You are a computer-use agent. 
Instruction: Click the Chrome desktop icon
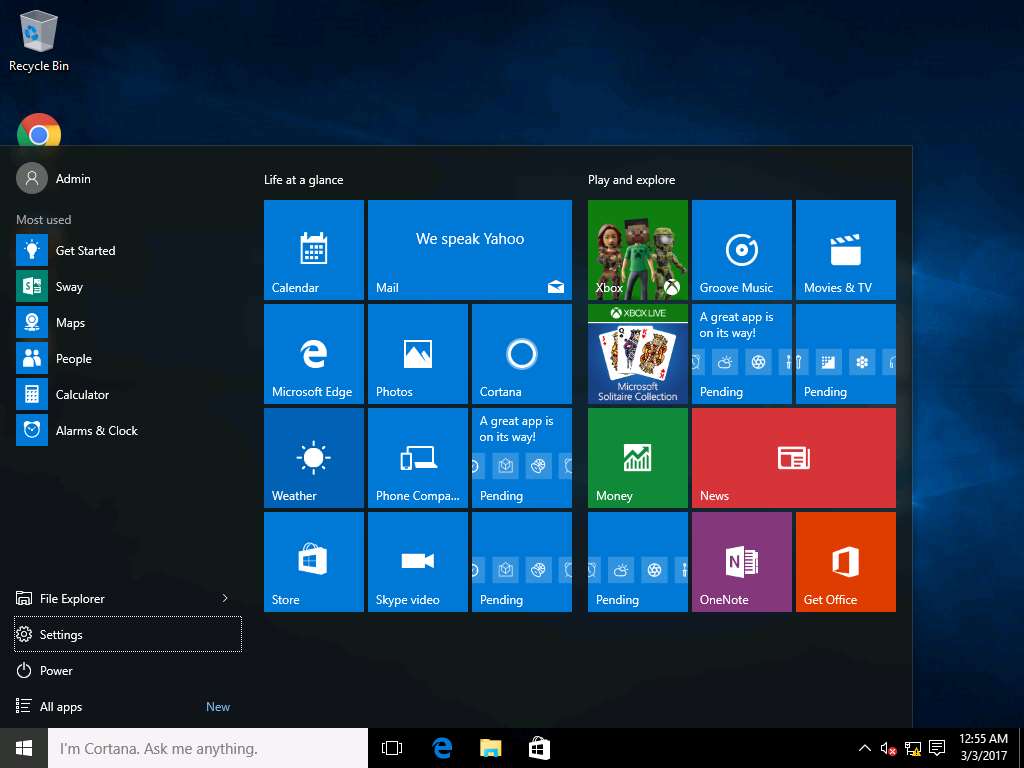[39, 130]
